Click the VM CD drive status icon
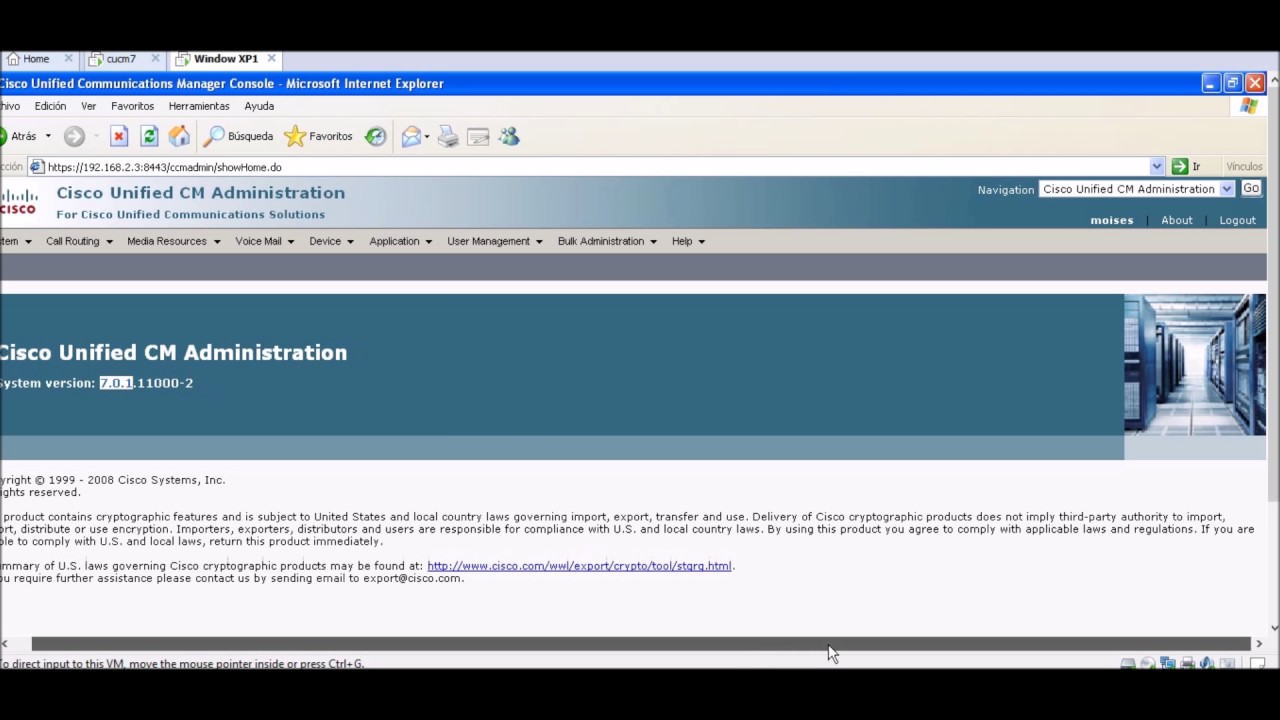The height and width of the screenshot is (720, 1280). click(1148, 663)
